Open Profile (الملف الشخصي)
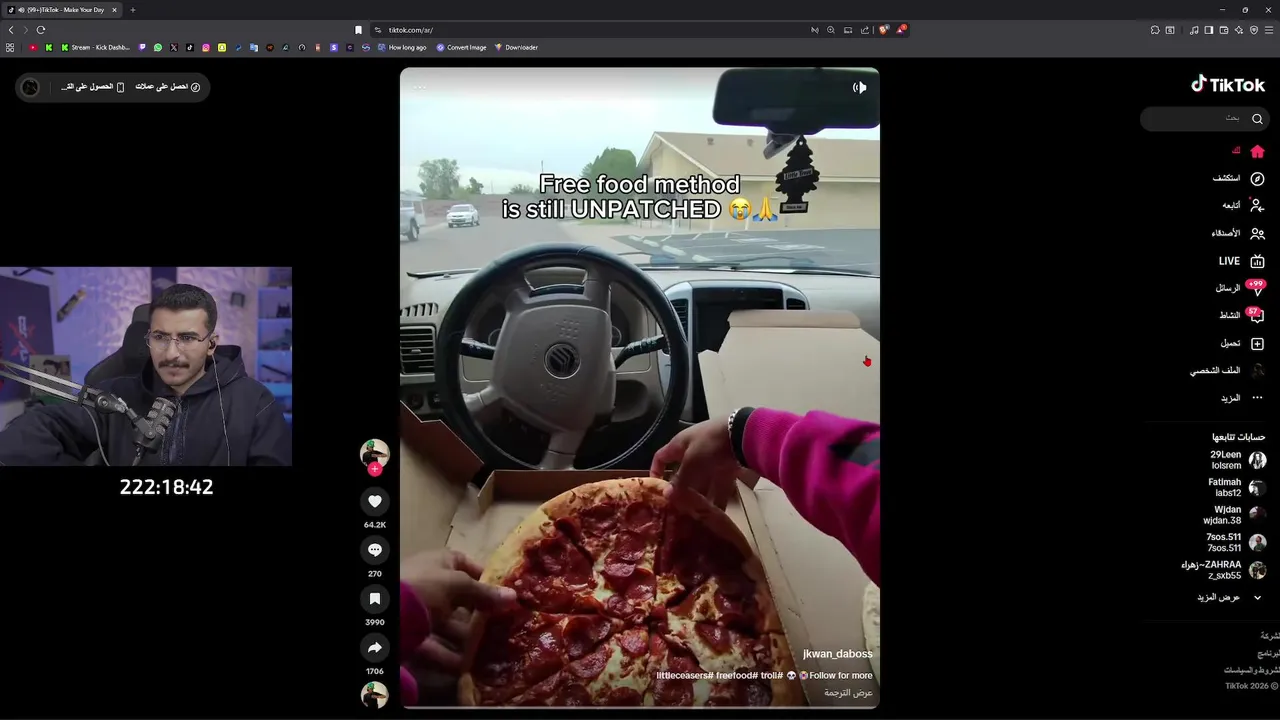The width and height of the screenshot is (1280, 720). [x=1228, y=370]
